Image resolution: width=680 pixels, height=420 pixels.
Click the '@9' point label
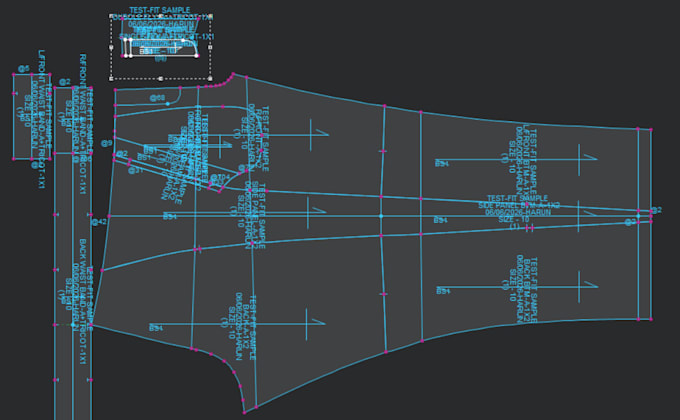(107, 143)
